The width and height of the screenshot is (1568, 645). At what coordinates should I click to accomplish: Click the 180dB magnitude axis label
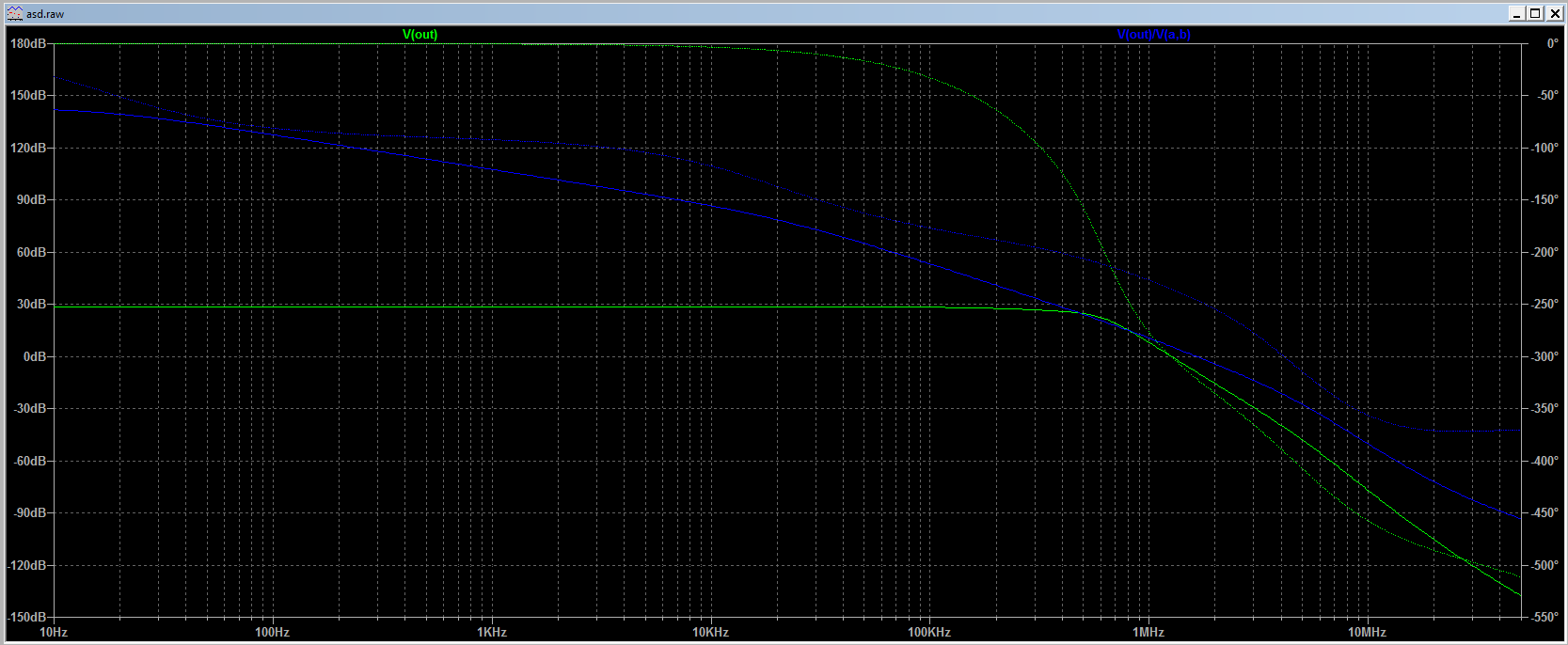(28, 44)
